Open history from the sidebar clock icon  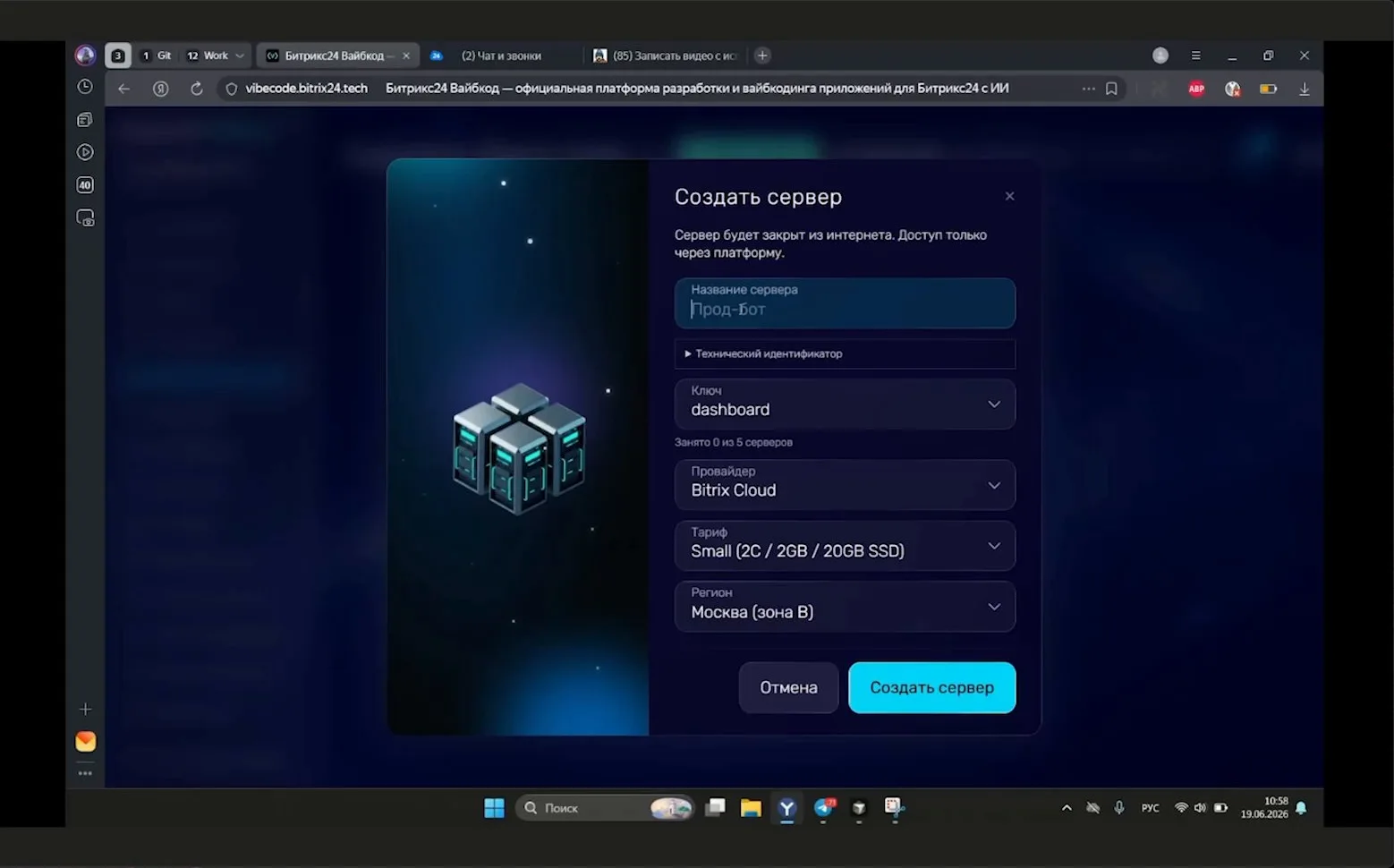pos(85,87)
